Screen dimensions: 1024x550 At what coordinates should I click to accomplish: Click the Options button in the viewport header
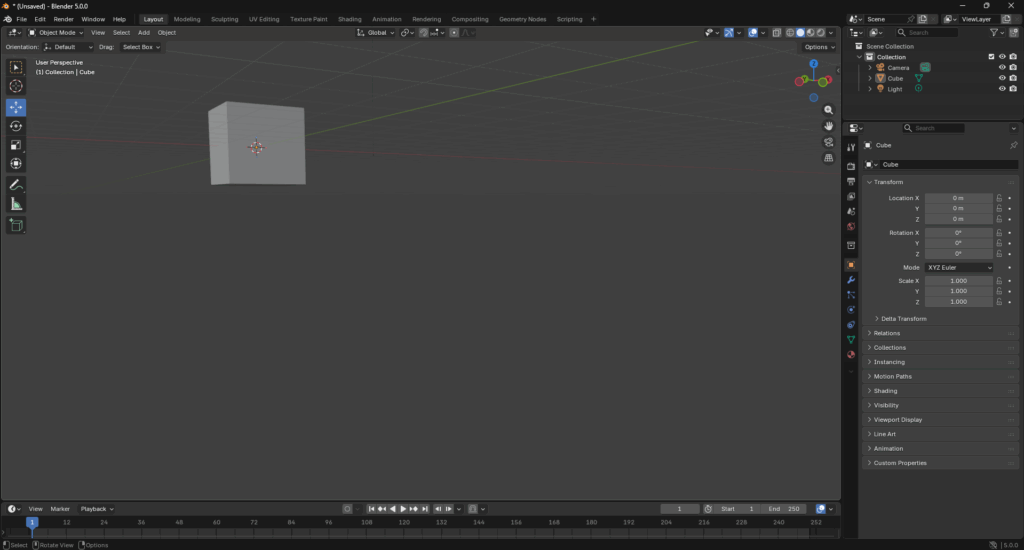817,47
